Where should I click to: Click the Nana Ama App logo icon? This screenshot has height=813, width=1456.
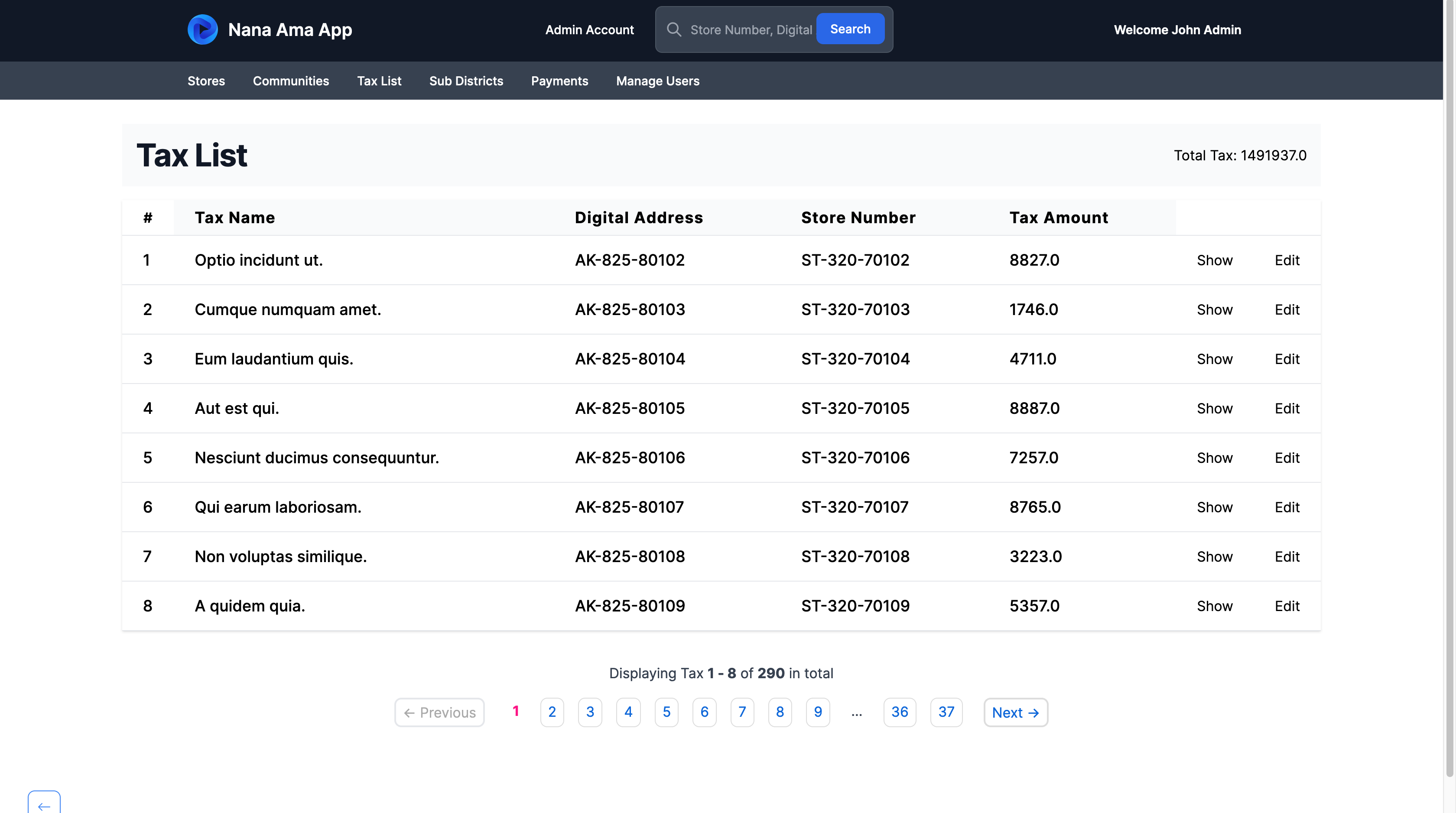(202, 29)
